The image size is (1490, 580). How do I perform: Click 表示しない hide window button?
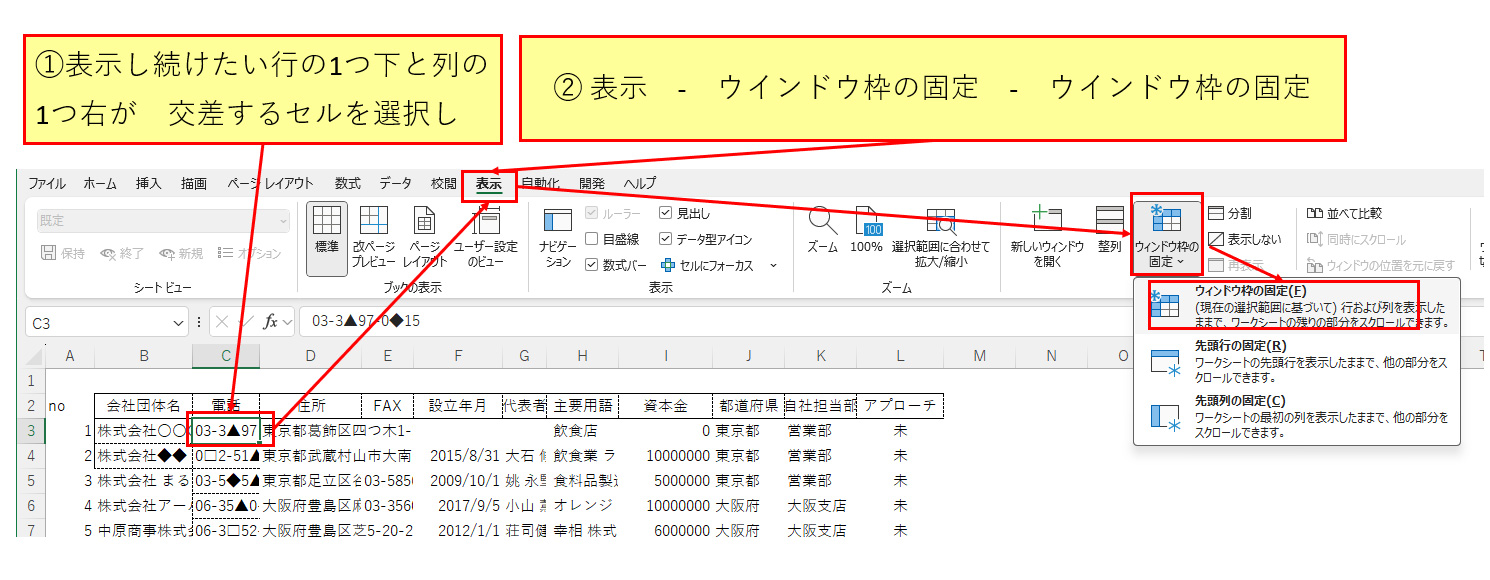(x=1244, y=240)
